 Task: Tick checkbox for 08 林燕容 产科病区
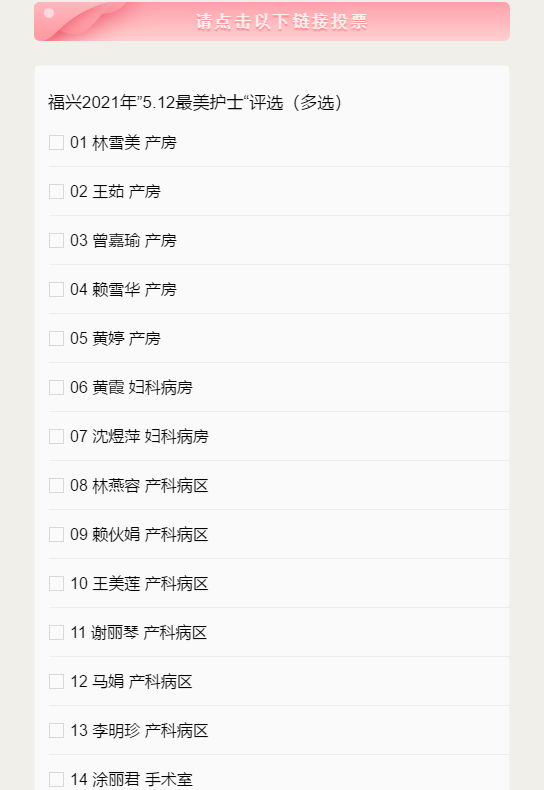click(56, 486)
